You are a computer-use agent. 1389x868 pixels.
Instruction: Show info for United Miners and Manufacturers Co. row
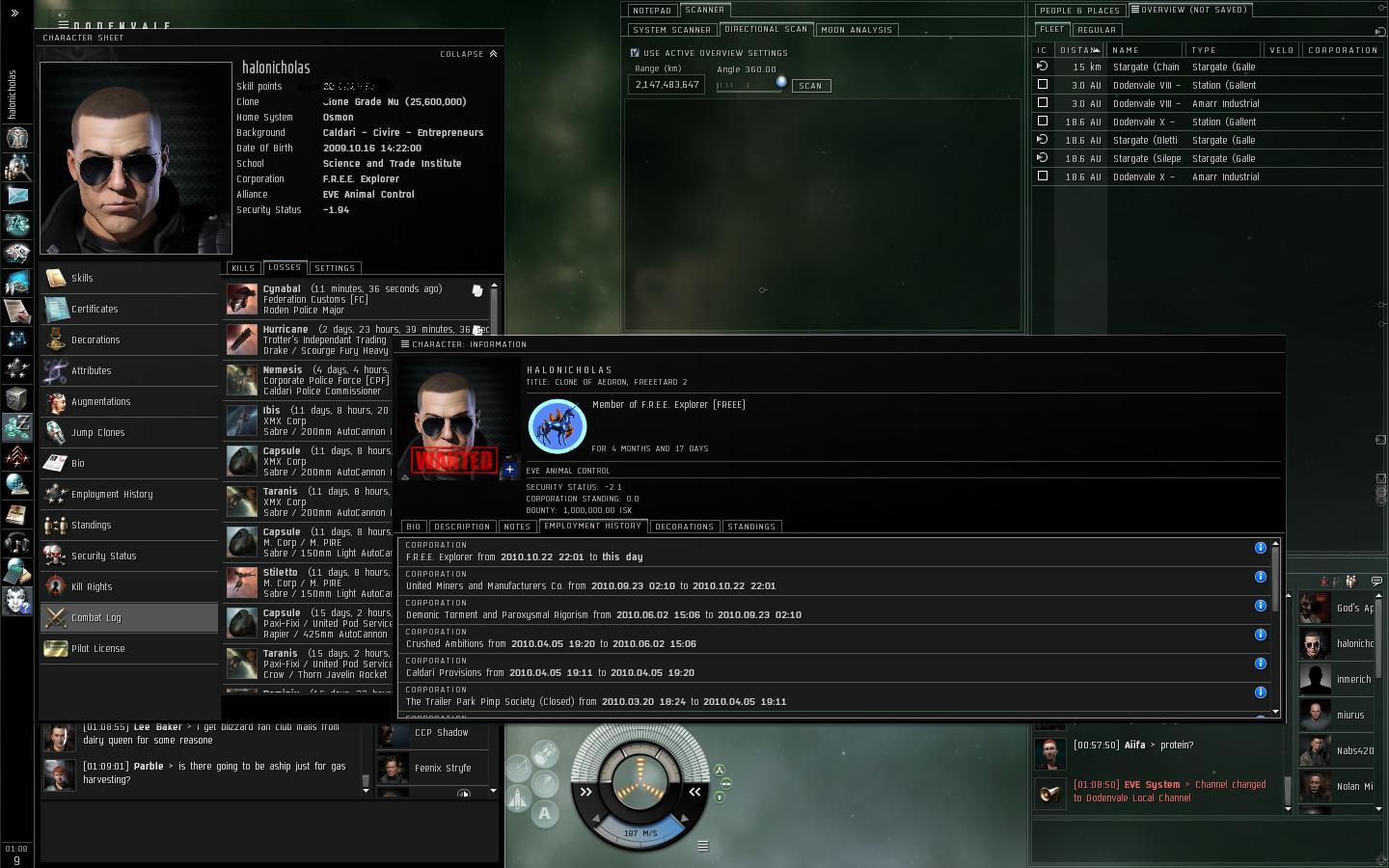coord(1260,577)
